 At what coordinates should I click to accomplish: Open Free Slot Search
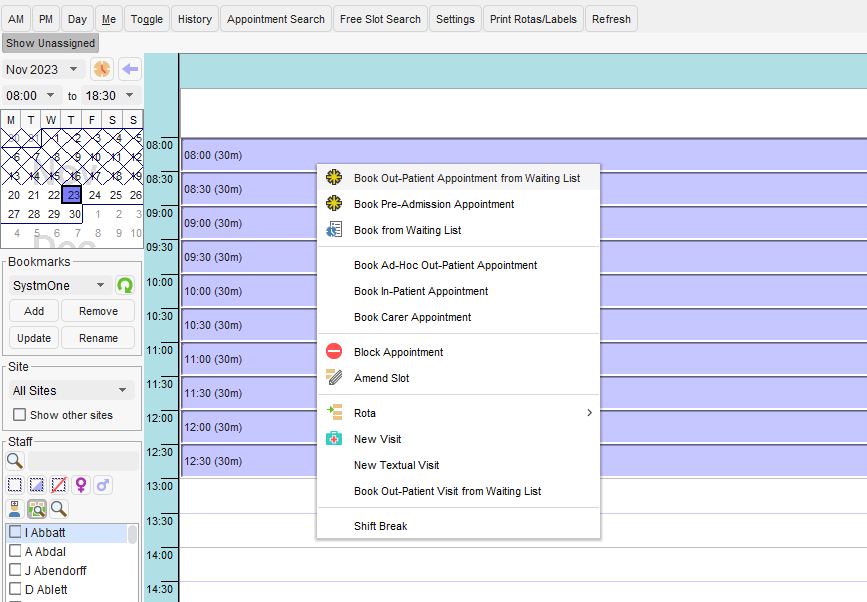click(380, 19)
